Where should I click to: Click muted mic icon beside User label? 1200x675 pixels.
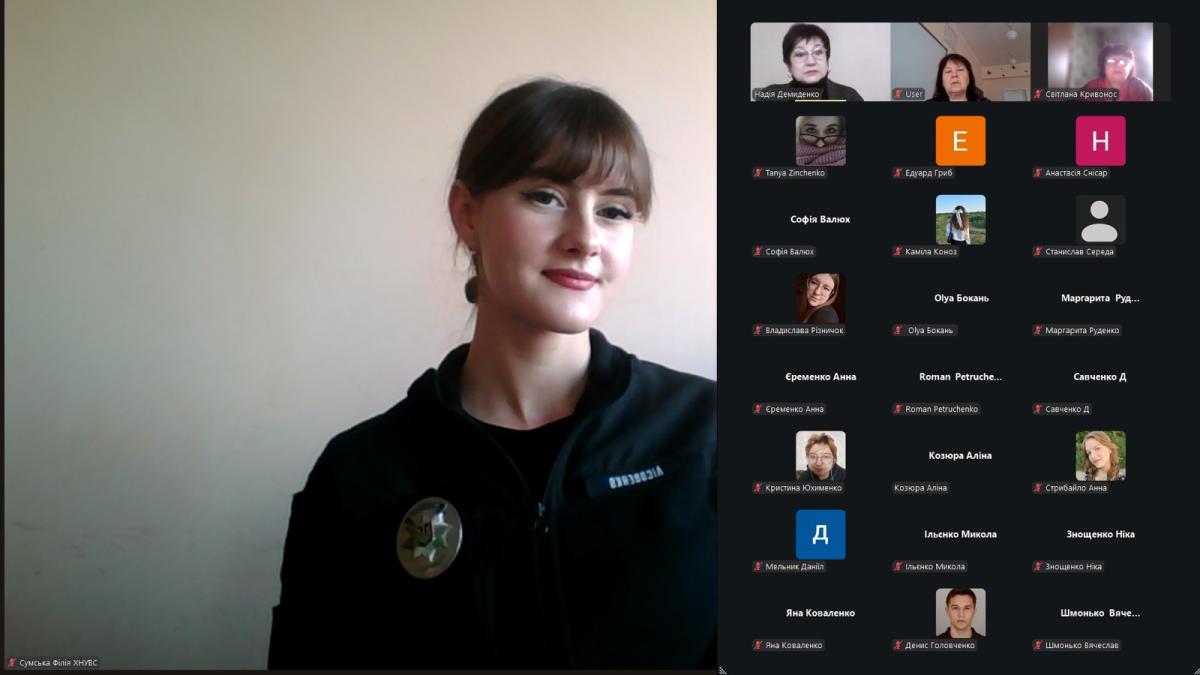tap(900, 94)
